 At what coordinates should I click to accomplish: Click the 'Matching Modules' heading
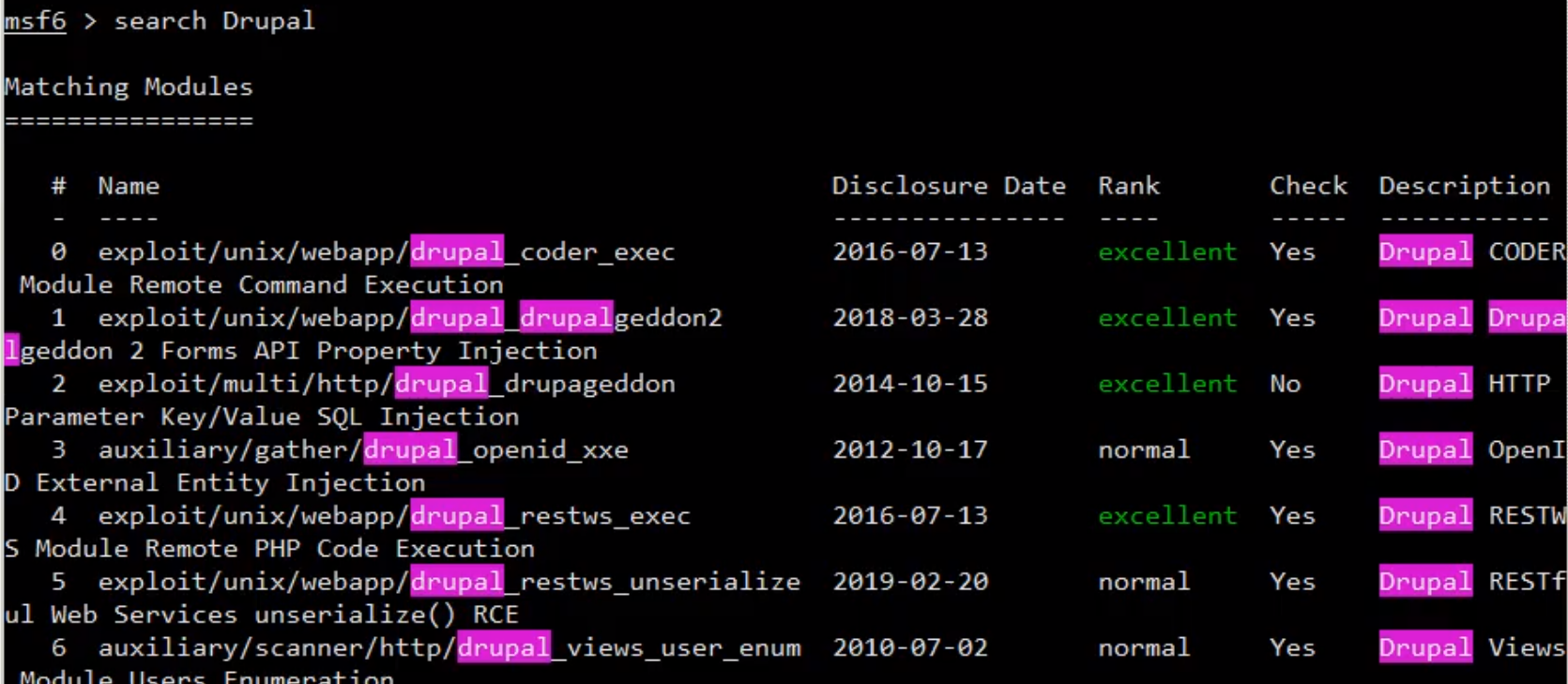pyautogui.click(x=129, y=87)
